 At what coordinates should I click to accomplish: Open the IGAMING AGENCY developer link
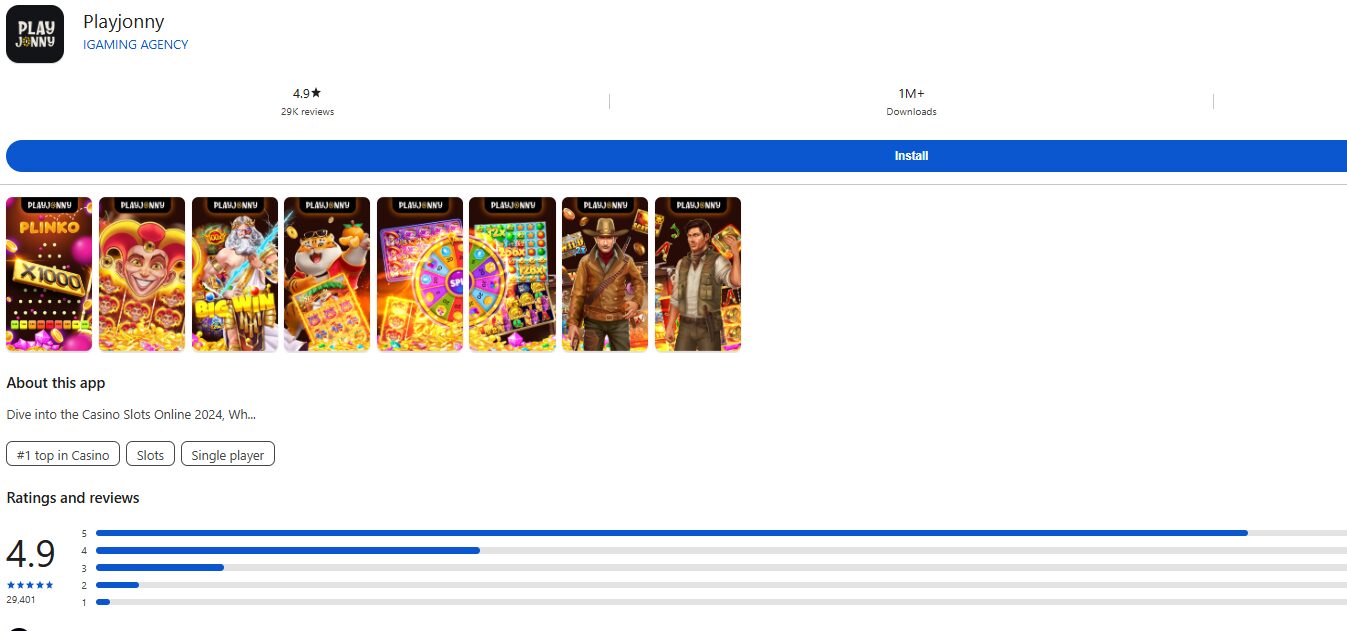136,45
